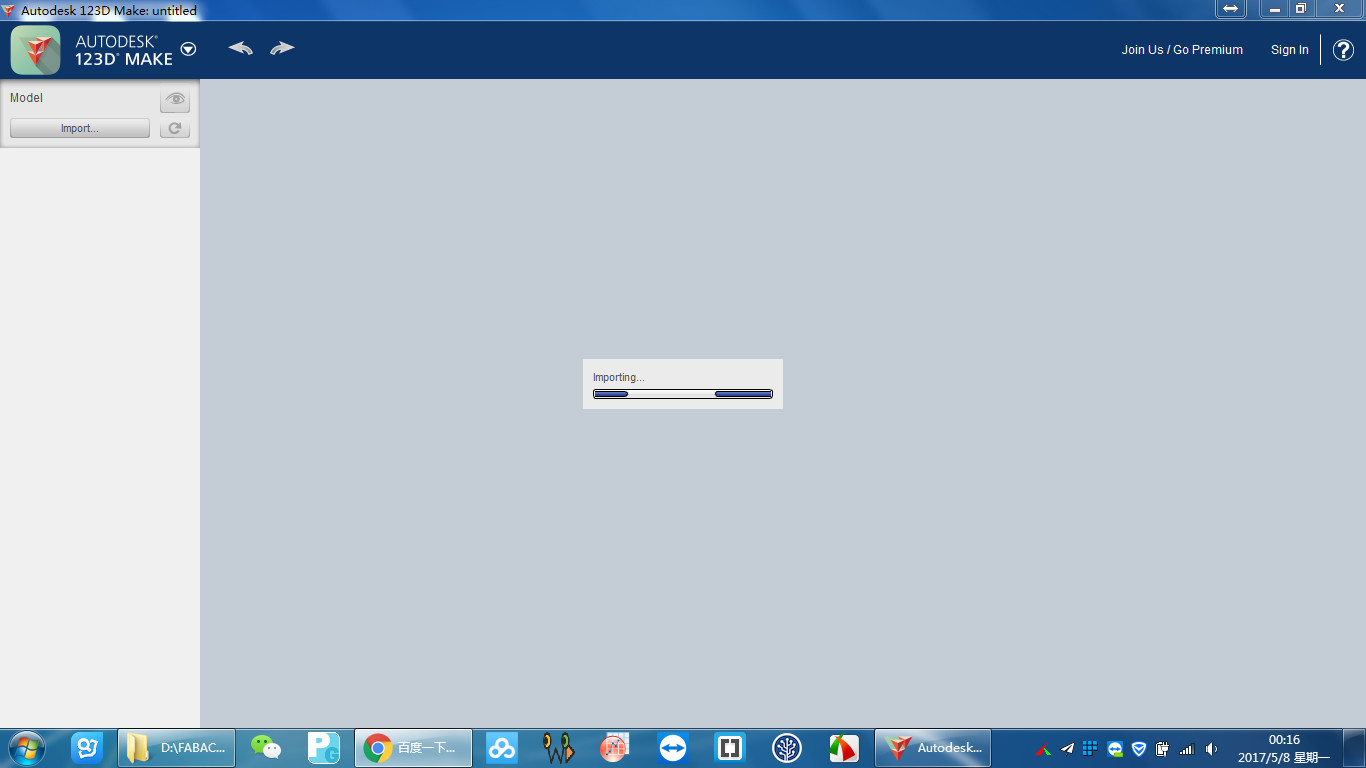Open the 123D Make dropdown menu arrow
The height and width of the screenshot is (768, 1366).
(x=188, y=49)
